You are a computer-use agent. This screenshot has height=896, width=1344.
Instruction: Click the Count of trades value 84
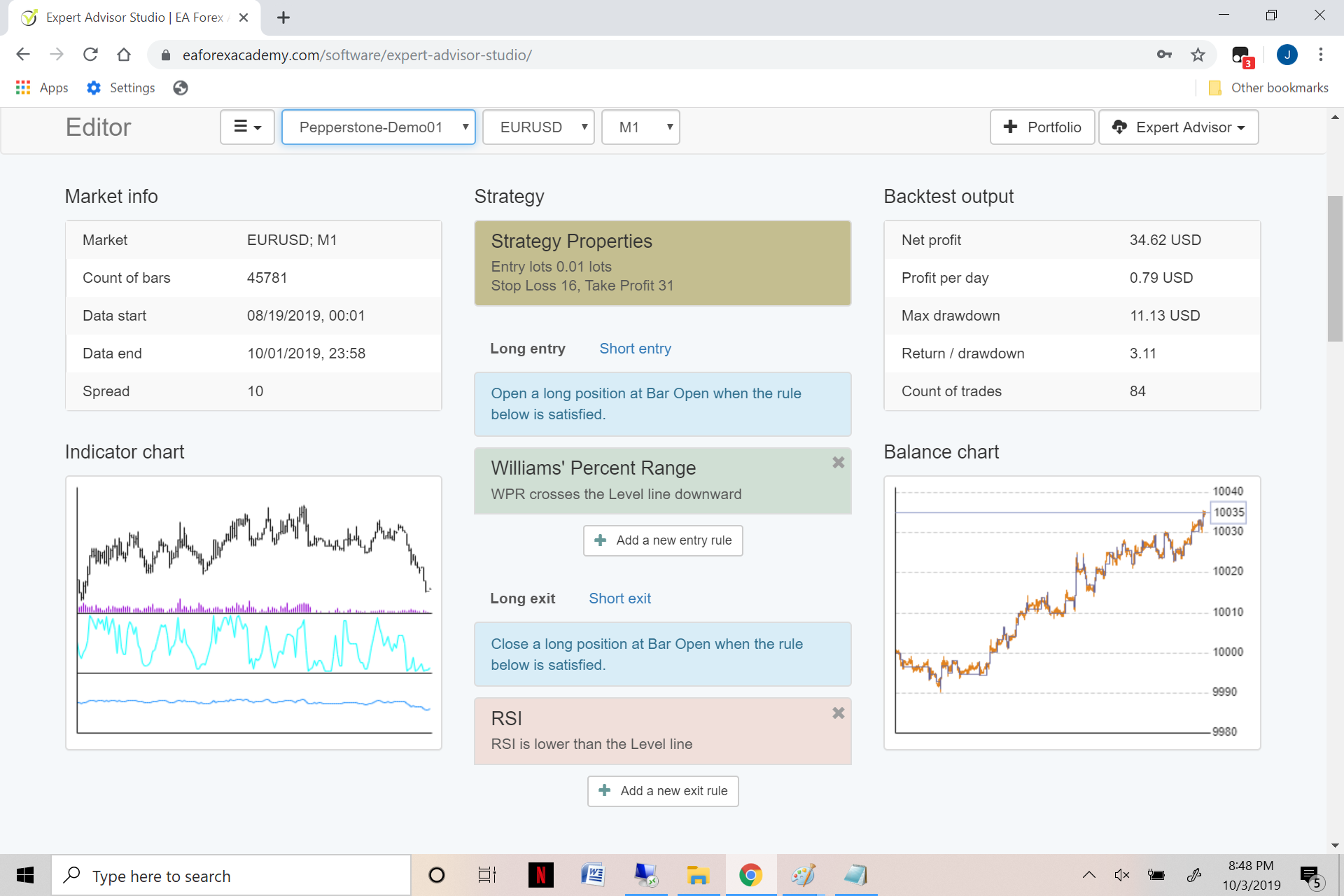1137,391
